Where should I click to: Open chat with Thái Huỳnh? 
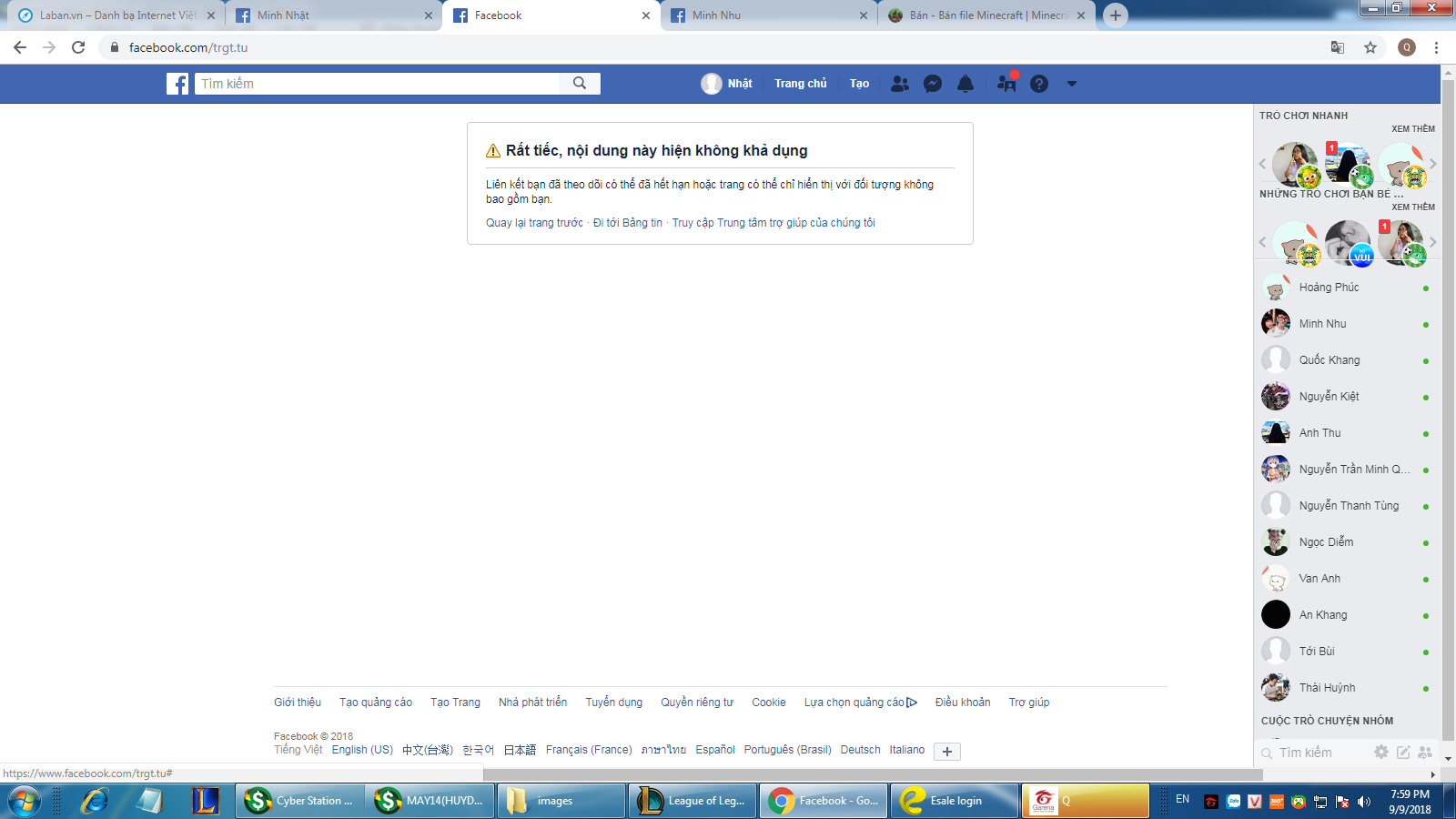tap(1347, 688)
